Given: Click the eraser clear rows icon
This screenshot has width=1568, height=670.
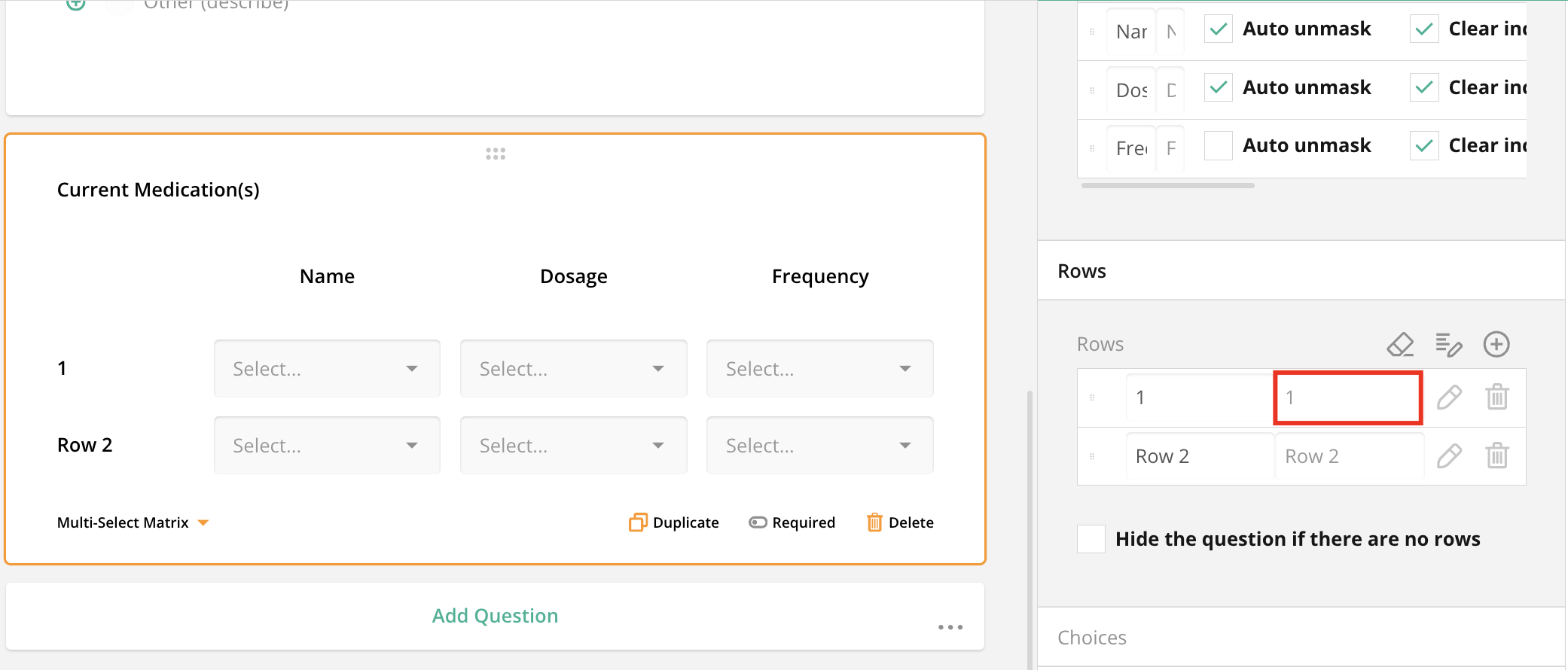Looking at the screenshot, I should (x=1400, y=345).
